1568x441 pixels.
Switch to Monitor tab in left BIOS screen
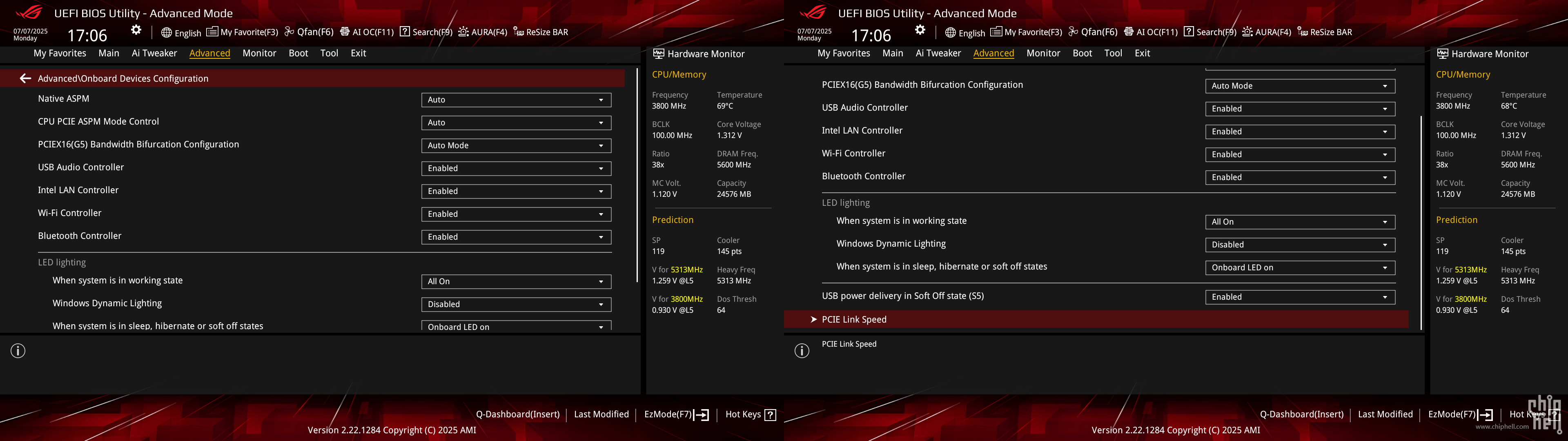click(x=259, y=53)
